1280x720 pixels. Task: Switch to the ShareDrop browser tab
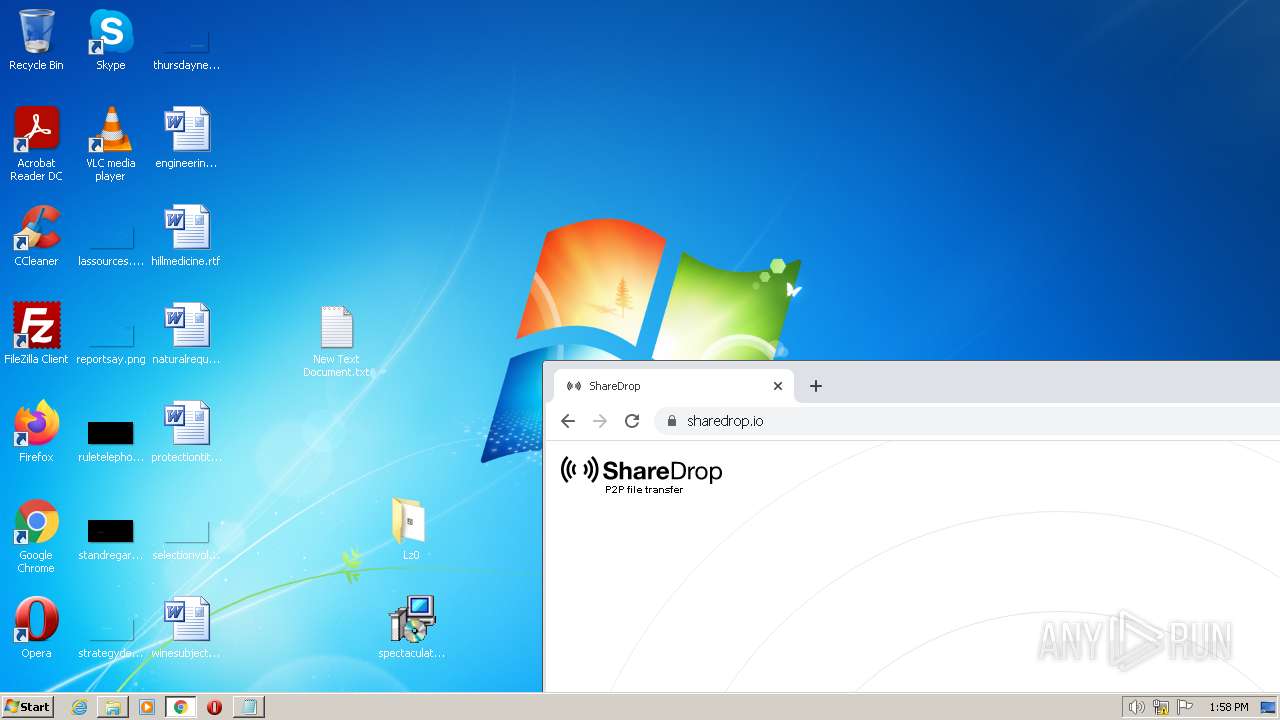(674, 386)
